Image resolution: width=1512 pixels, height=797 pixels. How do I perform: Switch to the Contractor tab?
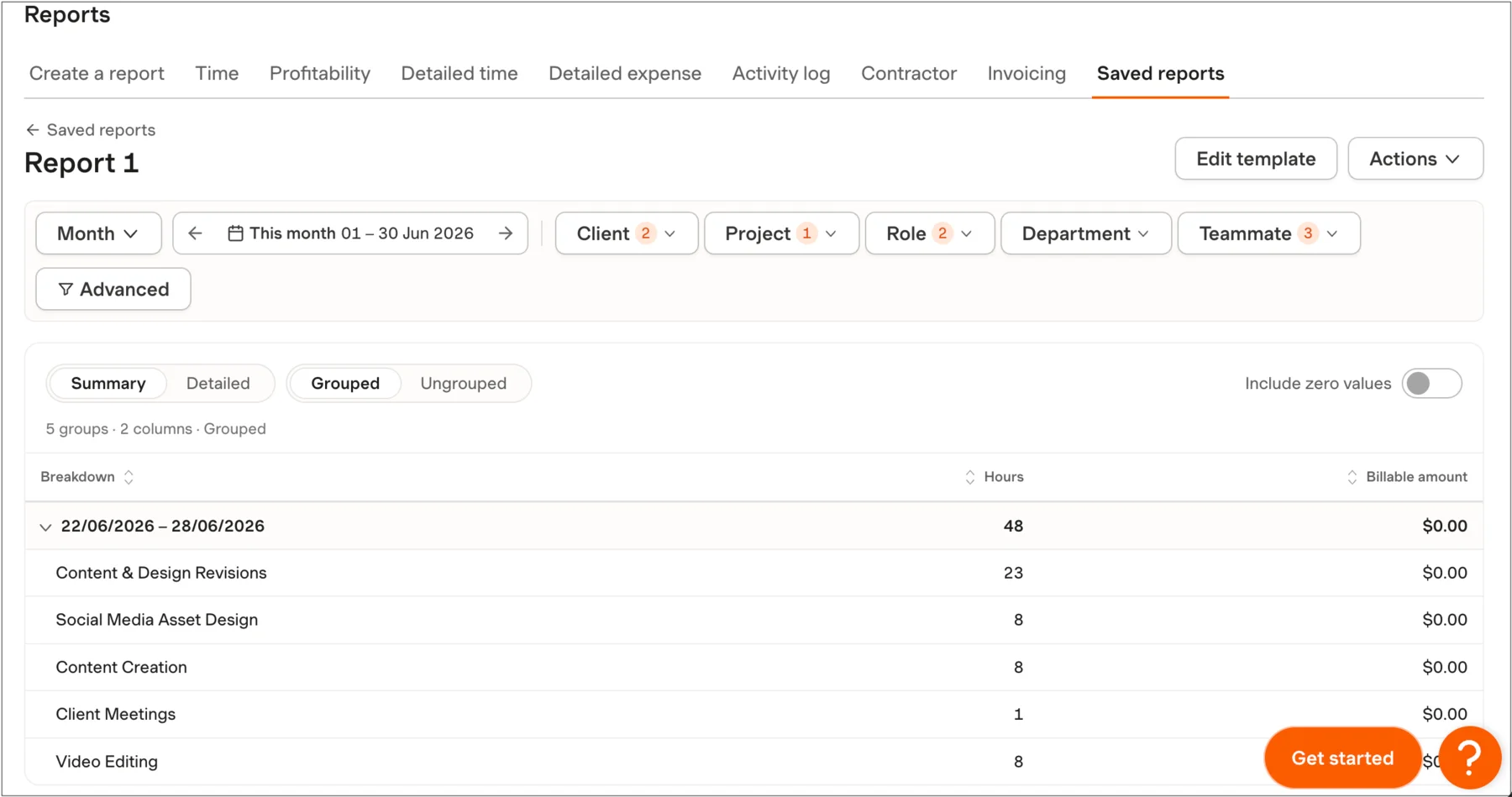tap(909, 74)
